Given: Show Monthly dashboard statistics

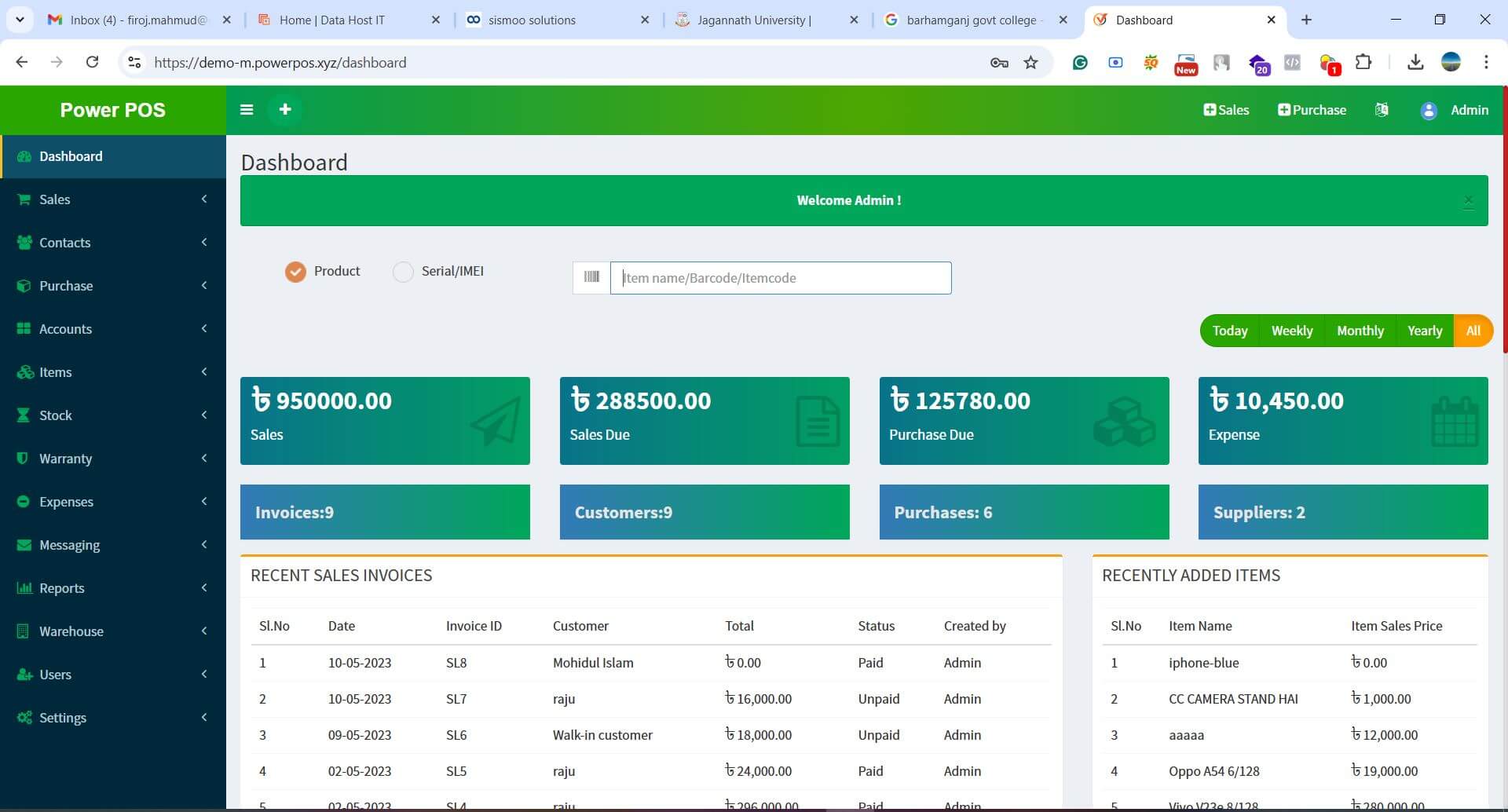Looking at the screenshot, I should (1360, 331).
